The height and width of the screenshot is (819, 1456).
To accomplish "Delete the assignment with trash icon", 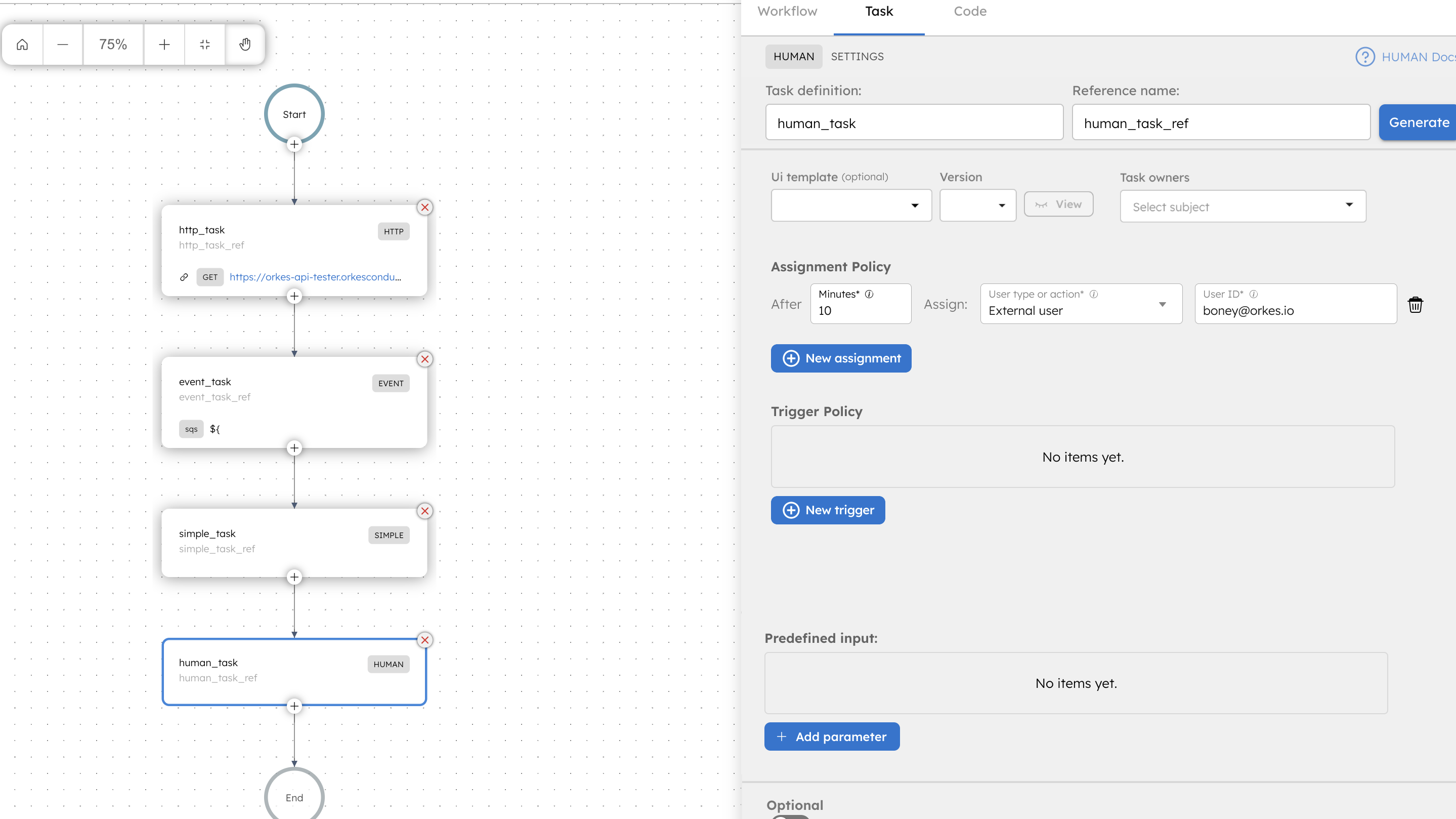I will pos(1415,304).
